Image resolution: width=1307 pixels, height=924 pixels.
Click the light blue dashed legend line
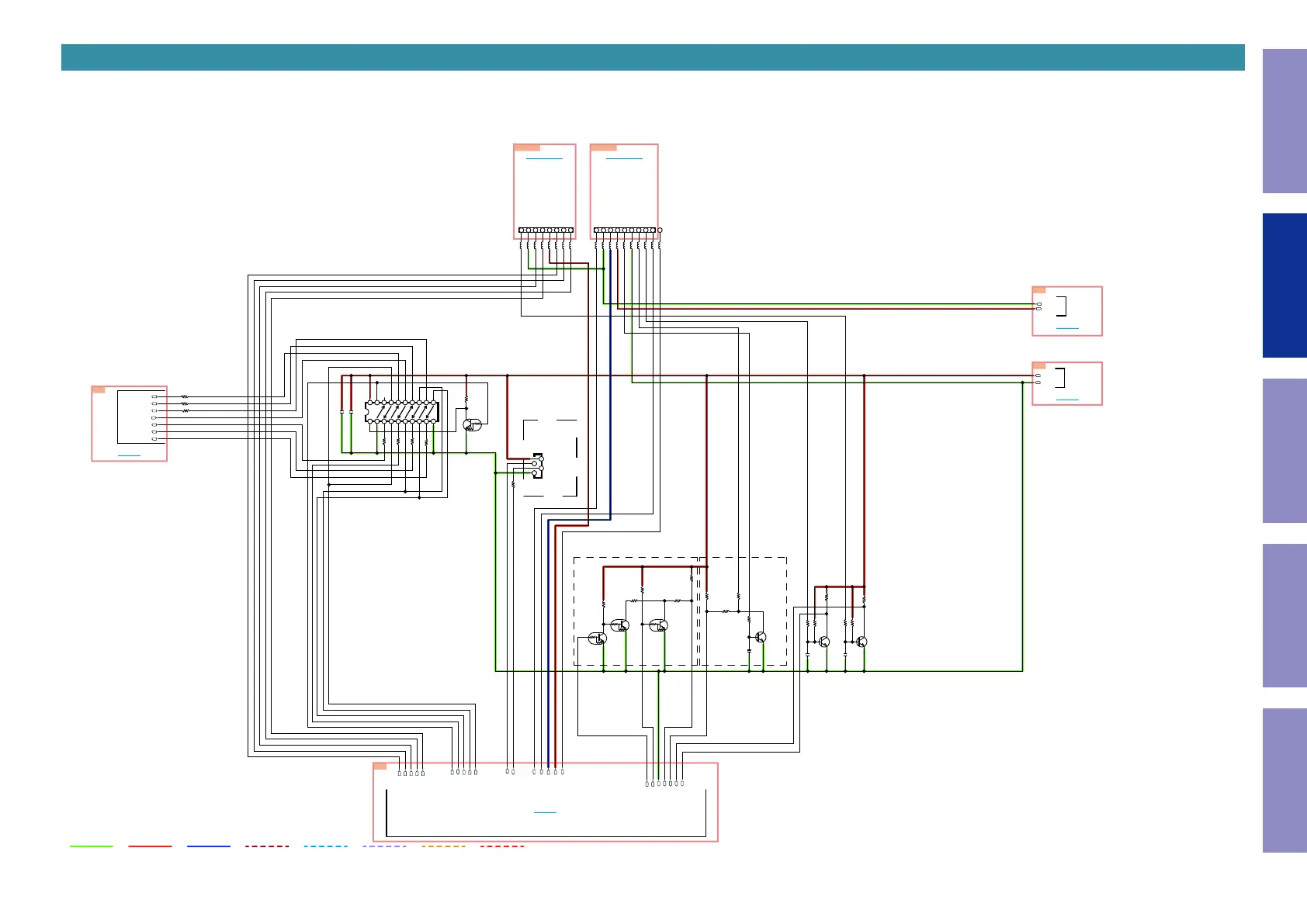coord(326,846)
